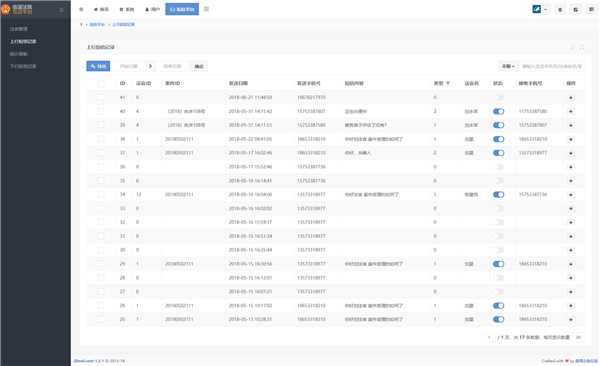Click the action icon for row ID 34
The height and width of the screenshot is (366, 600).
click(x=571, y=195)
